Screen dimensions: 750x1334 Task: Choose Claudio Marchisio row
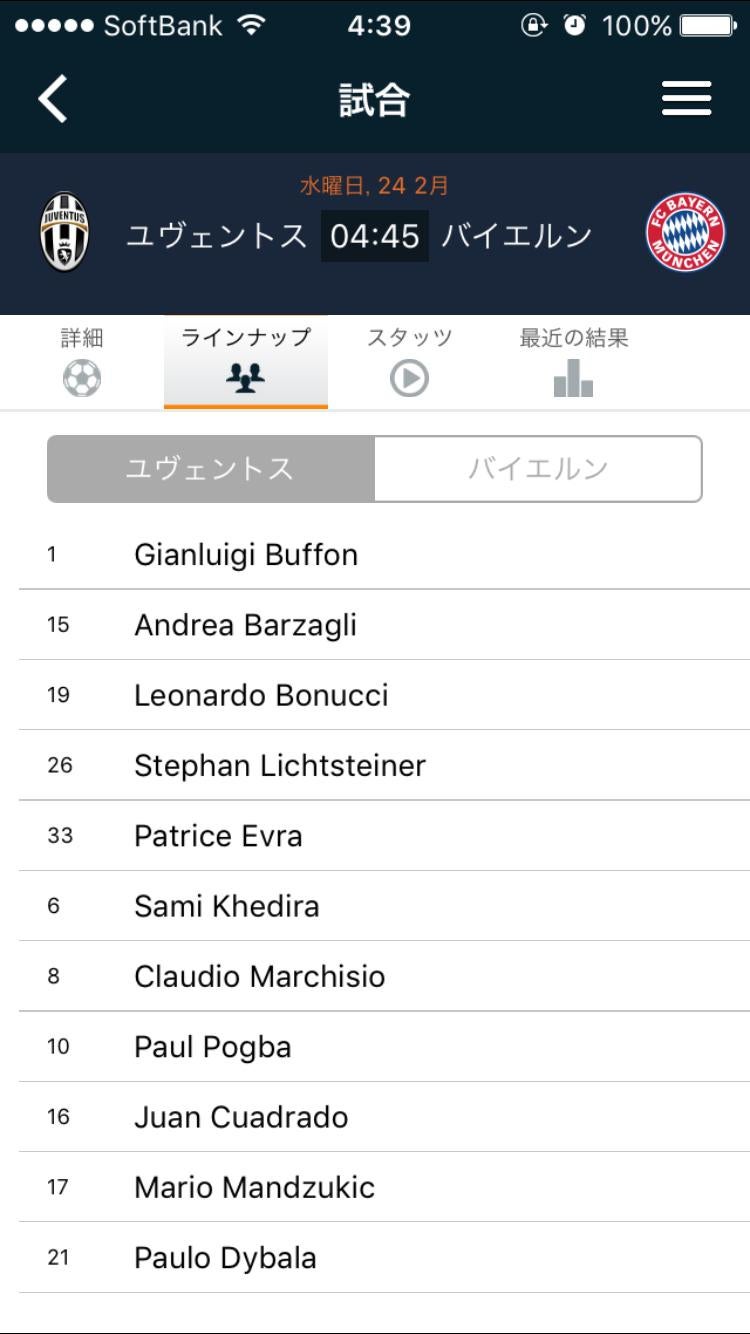pos(260,977)
